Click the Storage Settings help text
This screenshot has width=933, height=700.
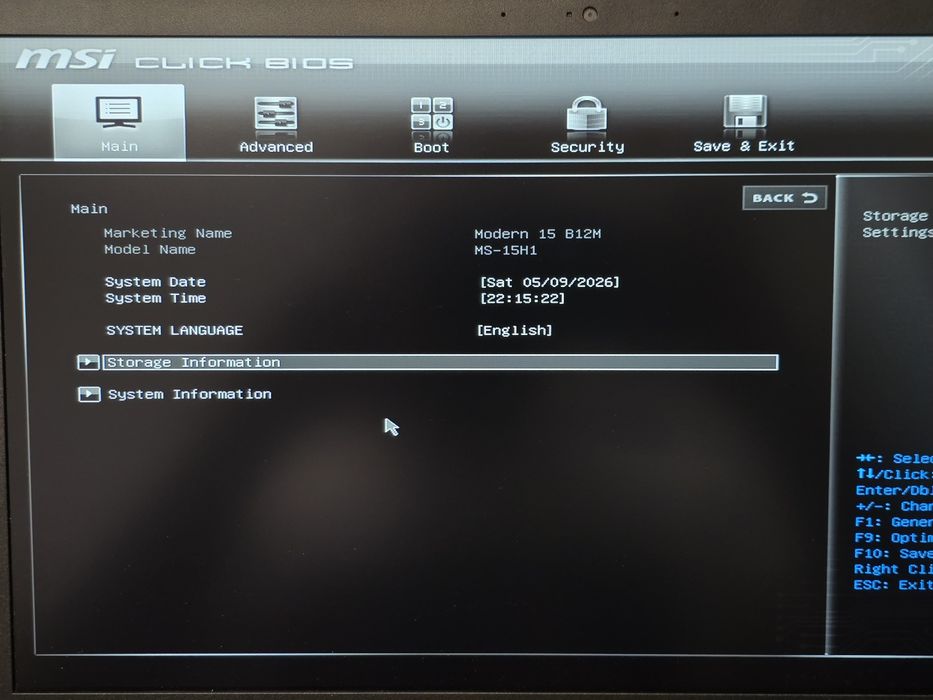pos(897,224)
